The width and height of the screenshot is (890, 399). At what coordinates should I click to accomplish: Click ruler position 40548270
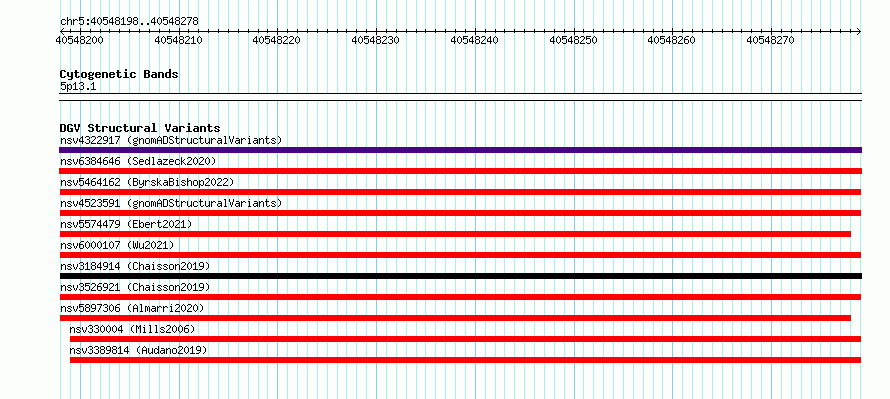[770, 40]
